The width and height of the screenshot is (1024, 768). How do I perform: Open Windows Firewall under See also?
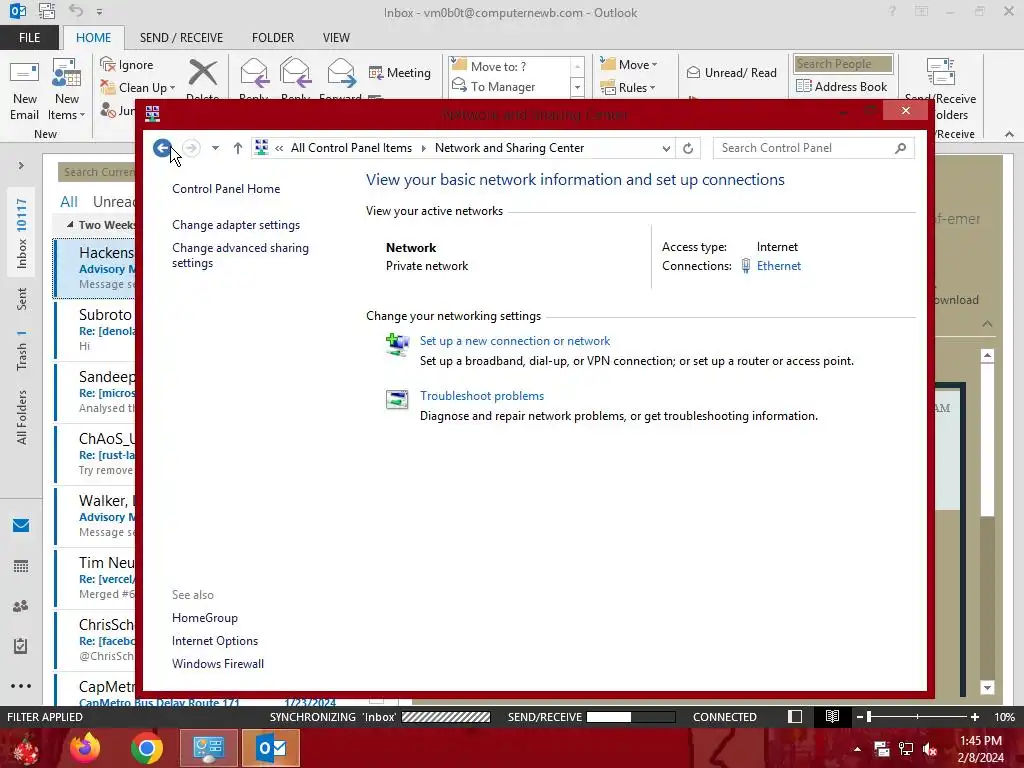tap(217, 664)
